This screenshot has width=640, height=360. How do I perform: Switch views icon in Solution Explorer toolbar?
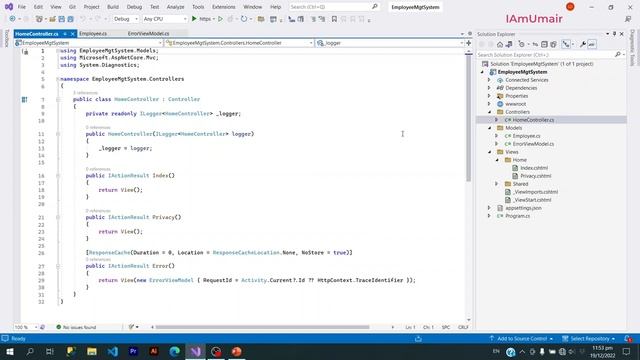(x=509, y=44)
